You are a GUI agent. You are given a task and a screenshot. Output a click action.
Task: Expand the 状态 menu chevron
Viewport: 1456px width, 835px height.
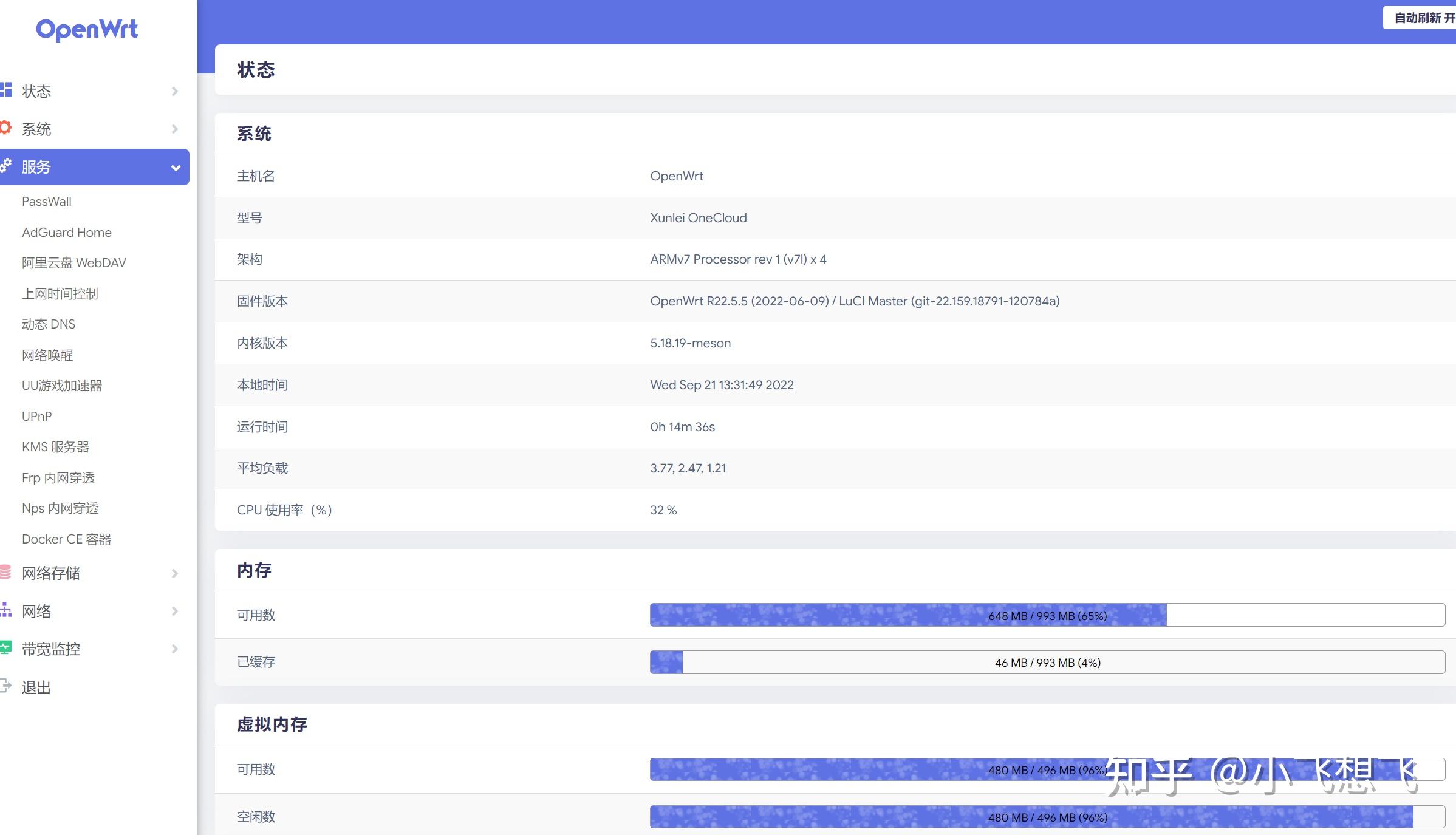click(175, 90)
